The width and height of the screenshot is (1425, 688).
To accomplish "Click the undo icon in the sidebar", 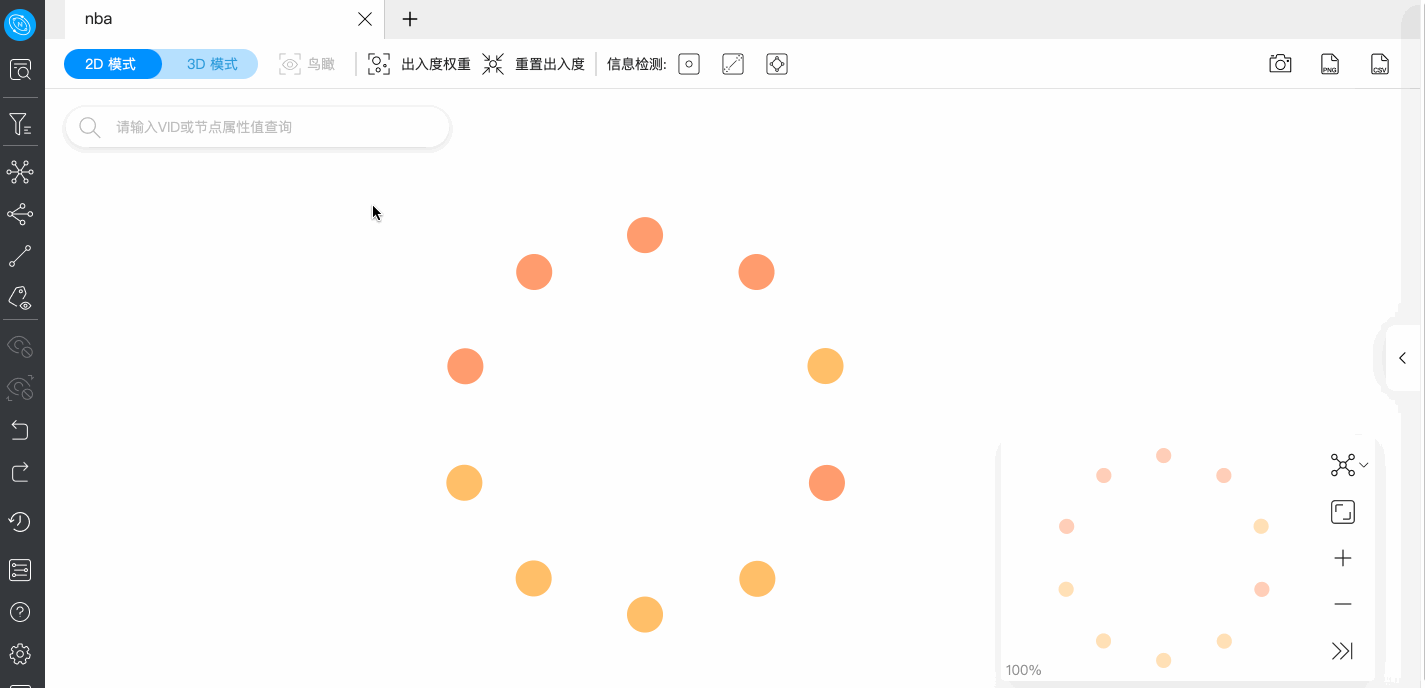I will coord(20,430).
